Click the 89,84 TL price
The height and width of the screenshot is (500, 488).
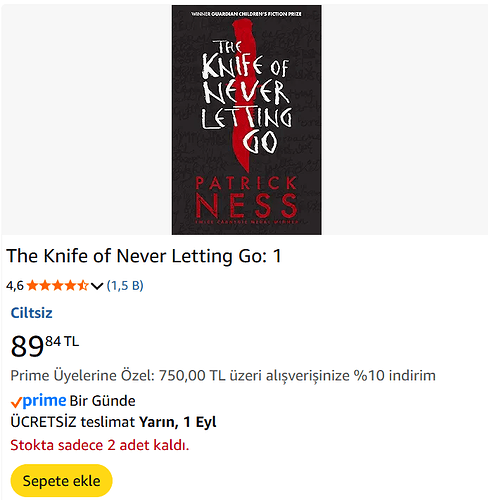pyautogui.click(x=45, y=346)
